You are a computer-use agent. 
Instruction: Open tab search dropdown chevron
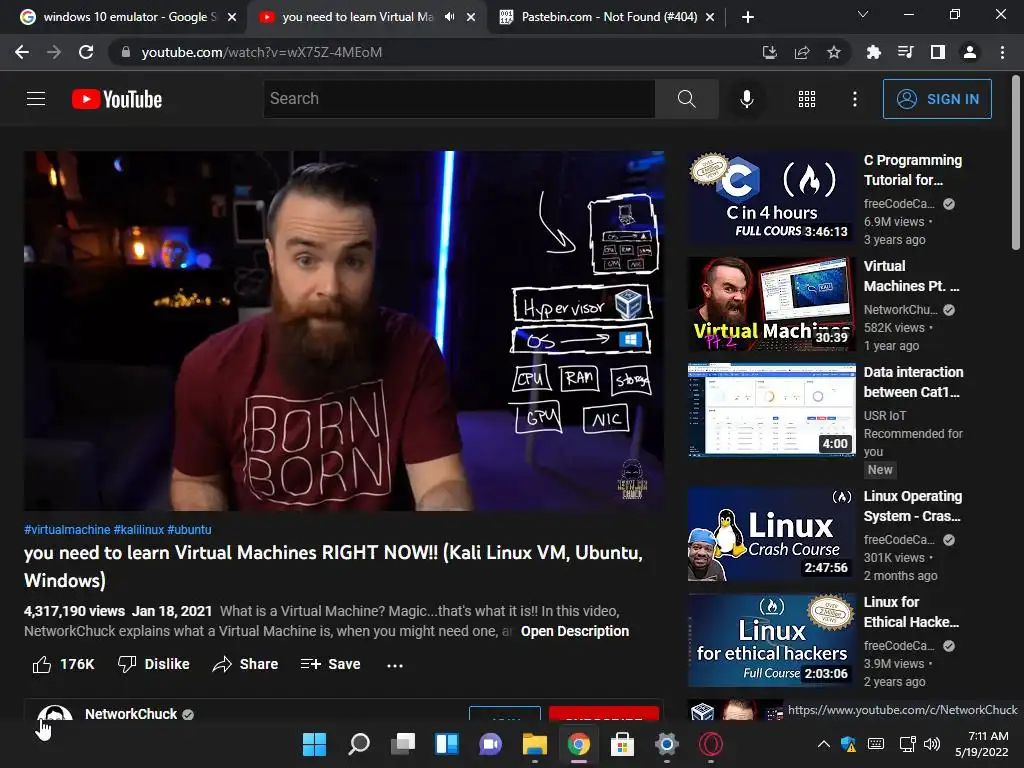click(x=863, y=14)
